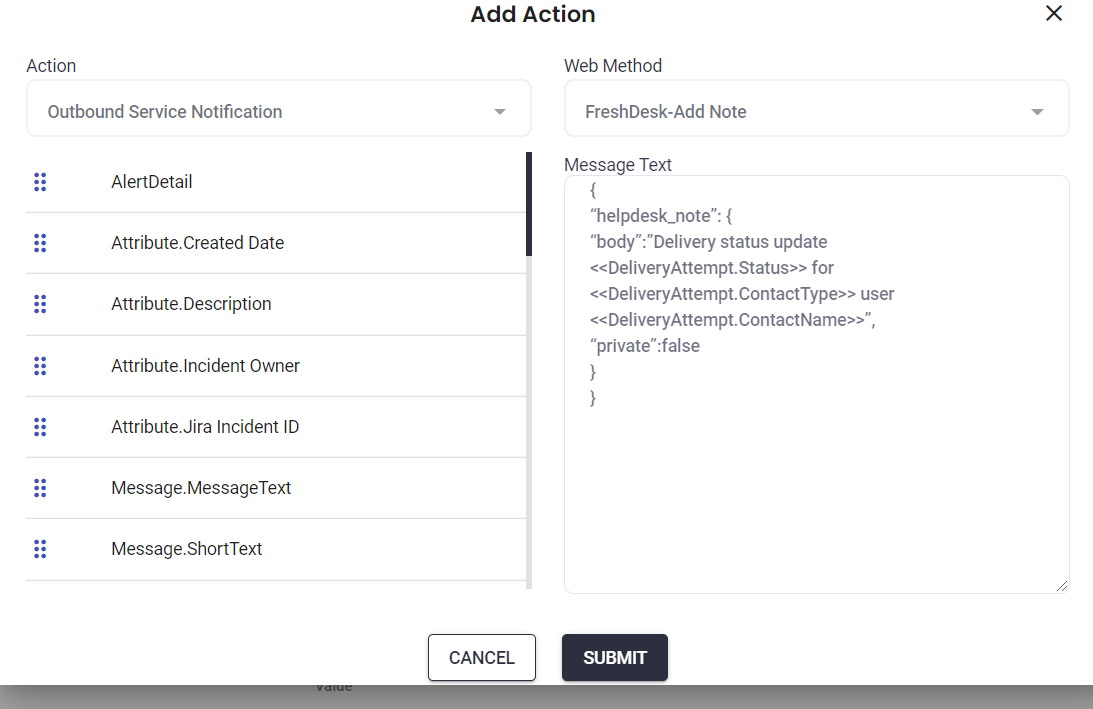Viewport: 1093px width, 709px height.
Task: Click drag handle next to Attribute.Created Date
Action: (40, 243)
